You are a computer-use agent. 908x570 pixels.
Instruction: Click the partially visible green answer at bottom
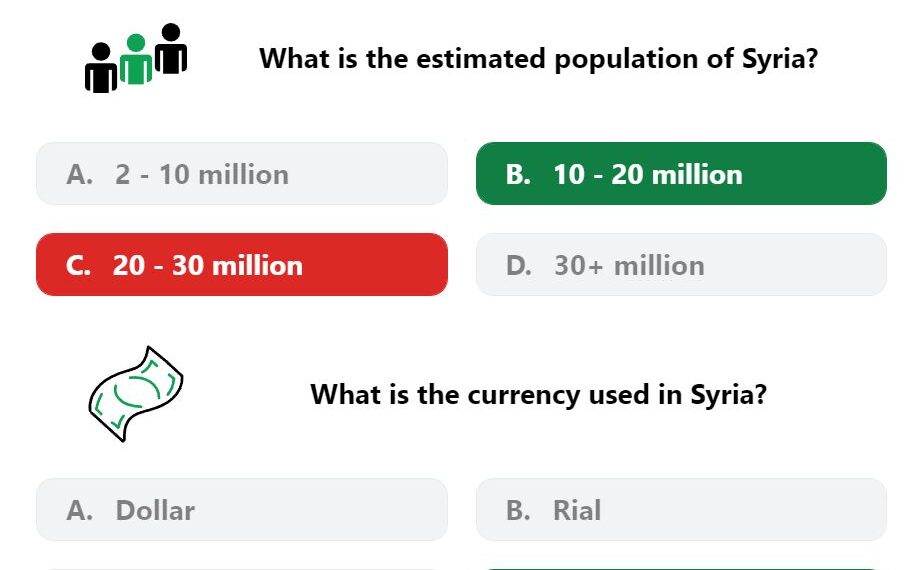(681, 569)
